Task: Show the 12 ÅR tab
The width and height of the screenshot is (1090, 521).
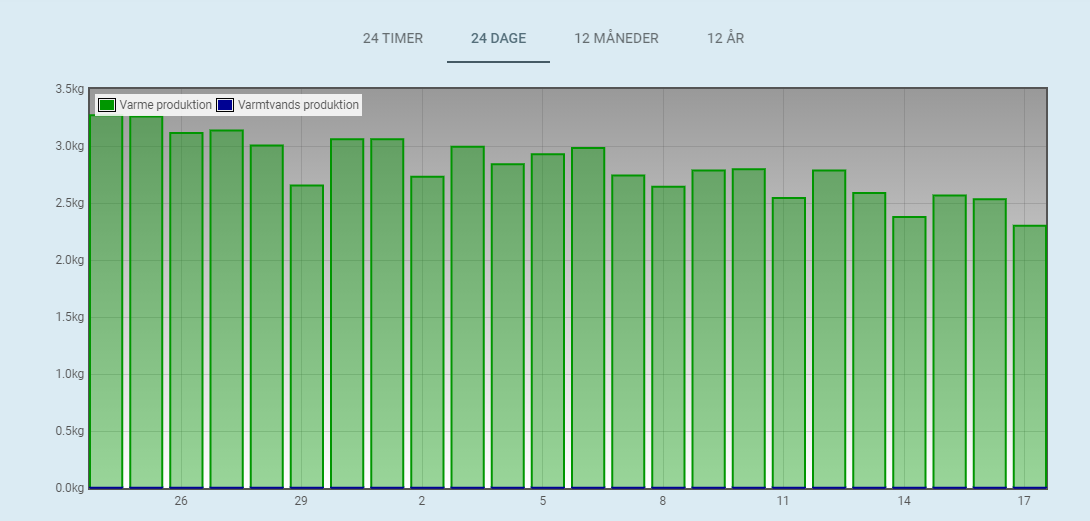Action: pos(726,38)
